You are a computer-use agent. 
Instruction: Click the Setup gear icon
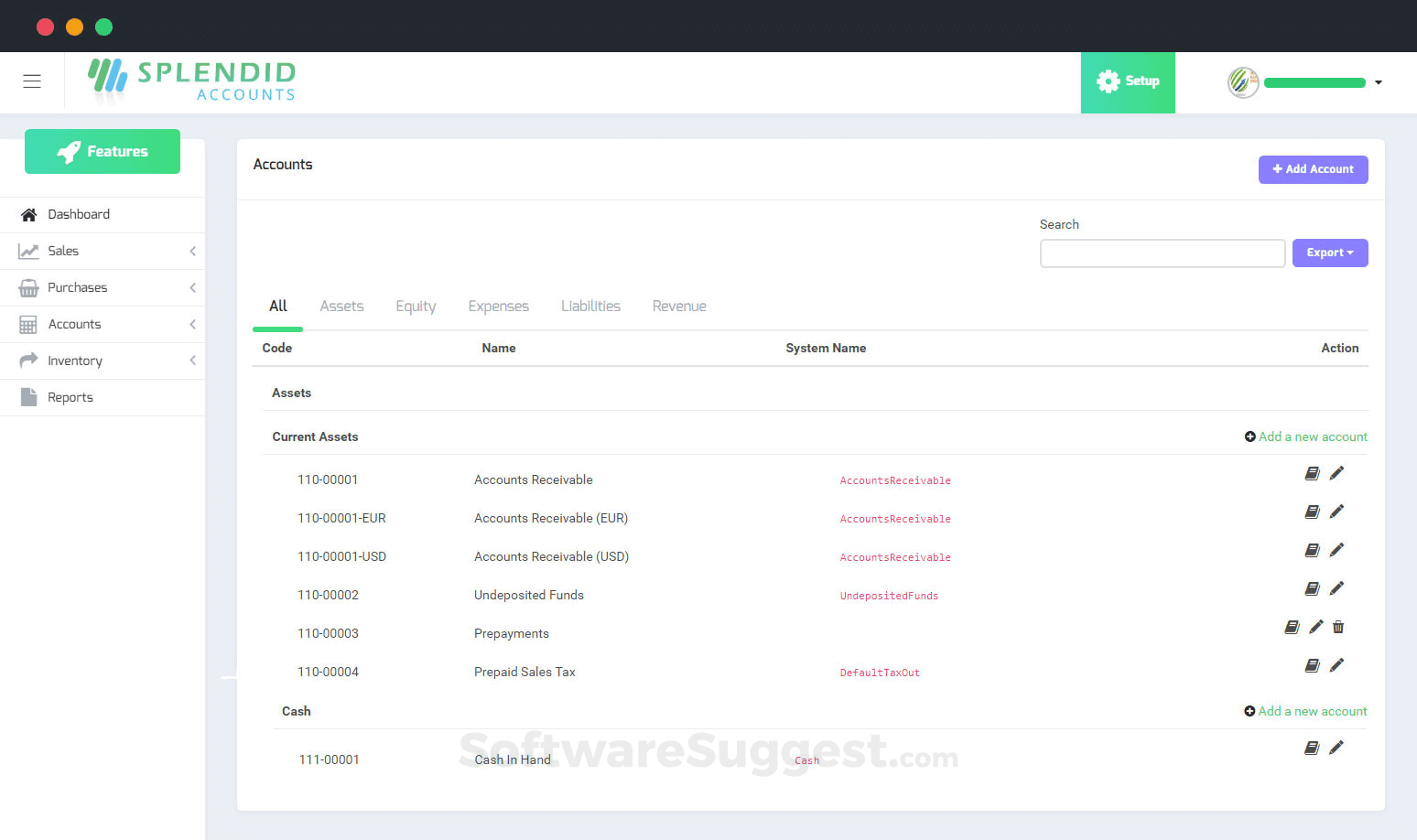click(1108, 81)
